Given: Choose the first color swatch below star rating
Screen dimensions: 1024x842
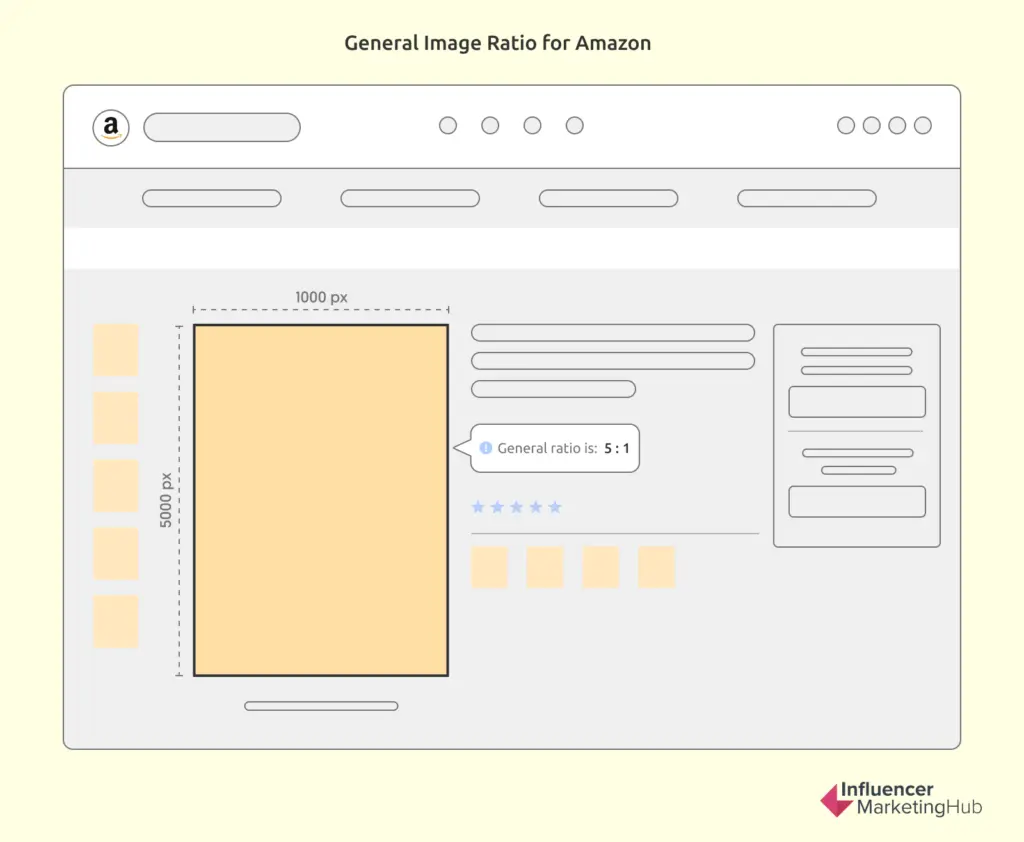Looking at the screenshot, I should pos(490,567).
